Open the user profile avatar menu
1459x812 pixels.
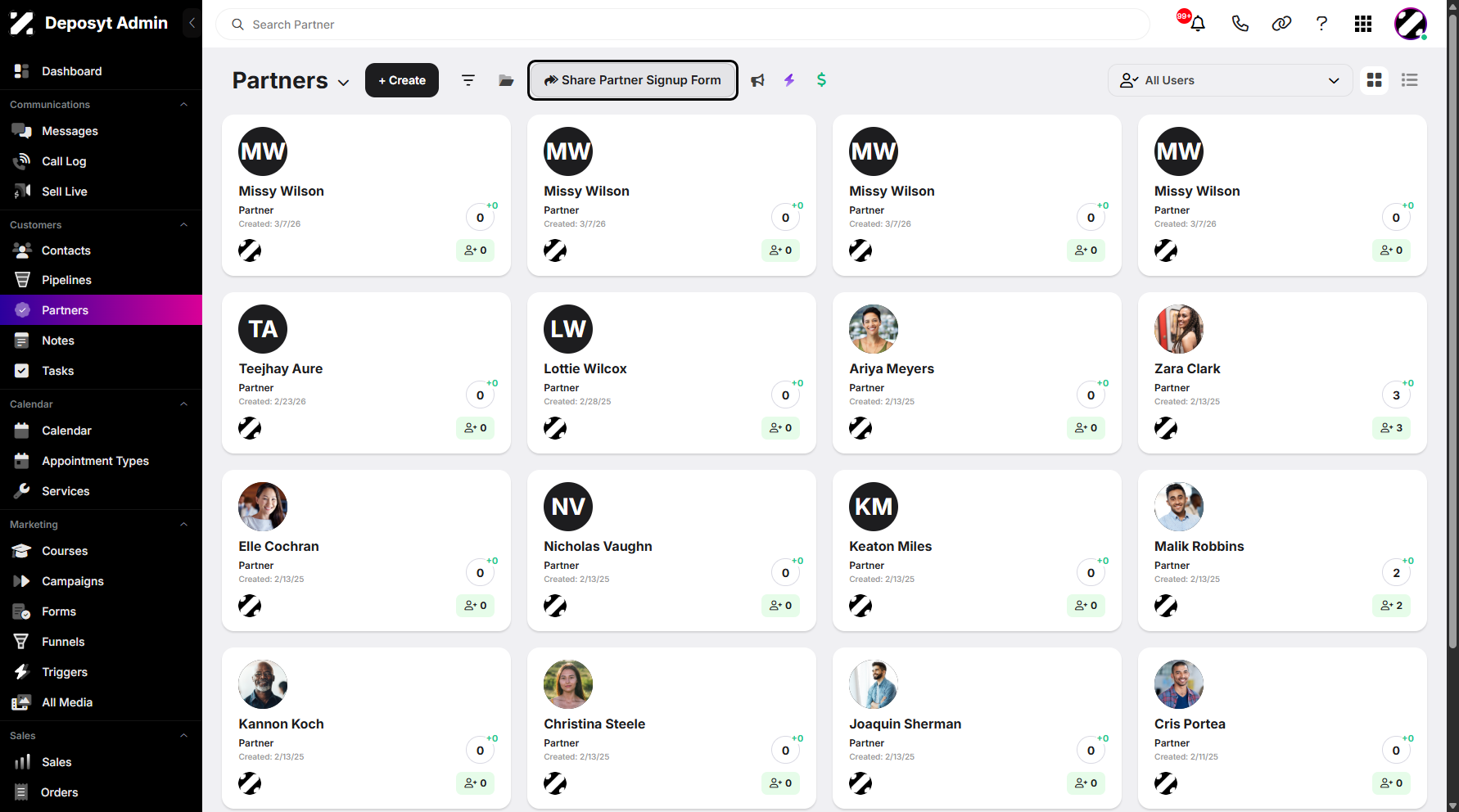pos(1411,24)
